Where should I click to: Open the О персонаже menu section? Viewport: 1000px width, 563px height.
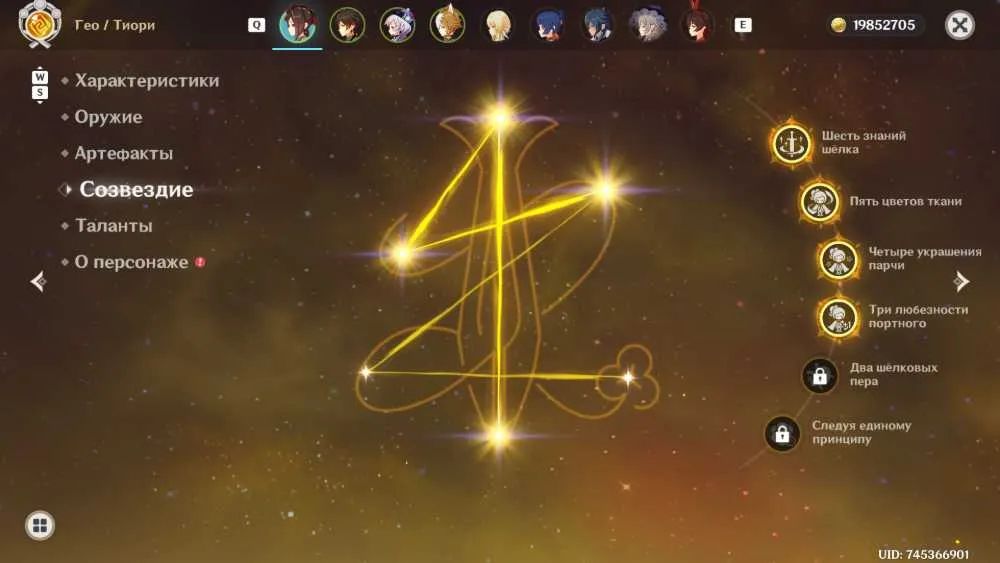[131, 262]
